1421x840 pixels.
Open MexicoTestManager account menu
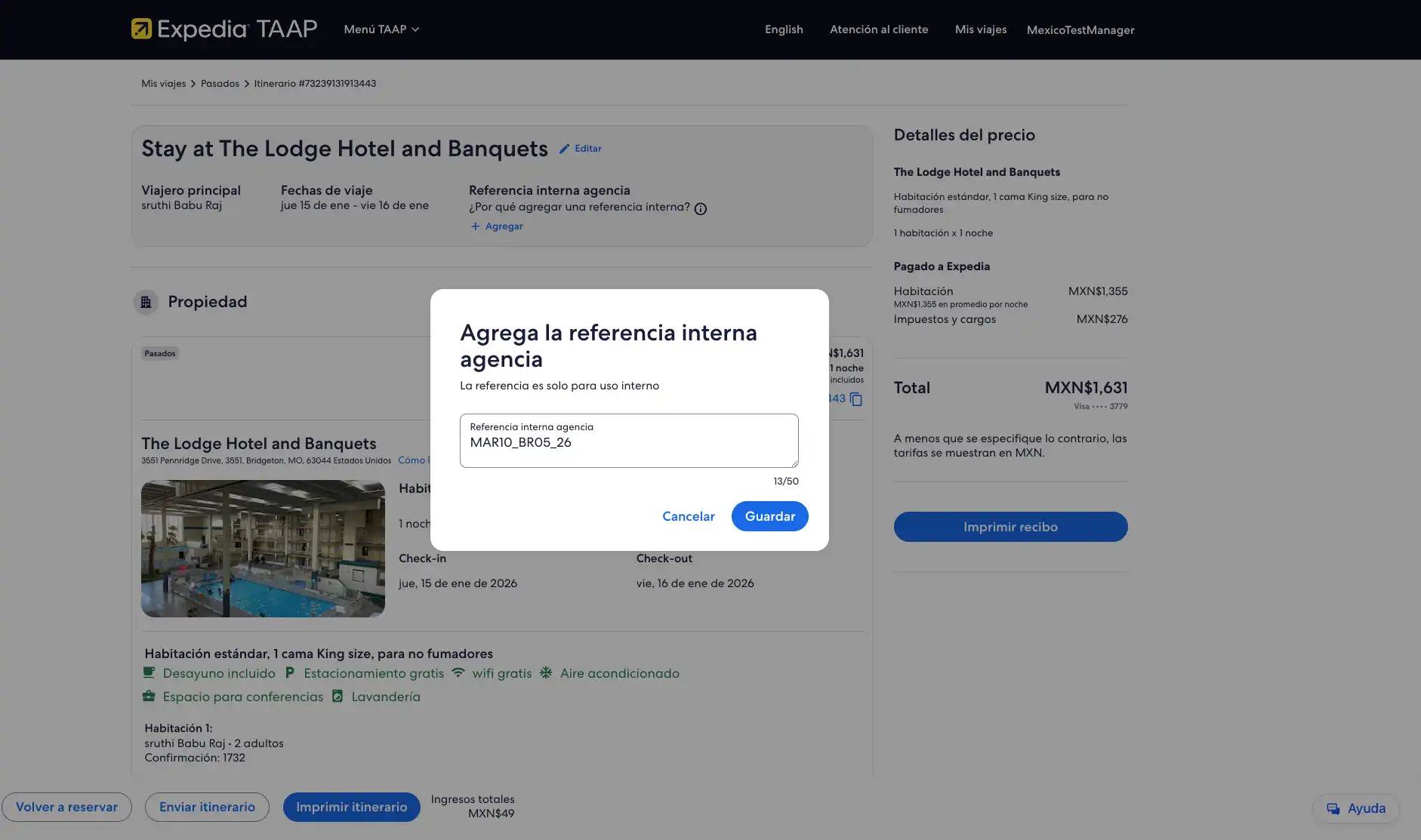tap(1080, 30)
